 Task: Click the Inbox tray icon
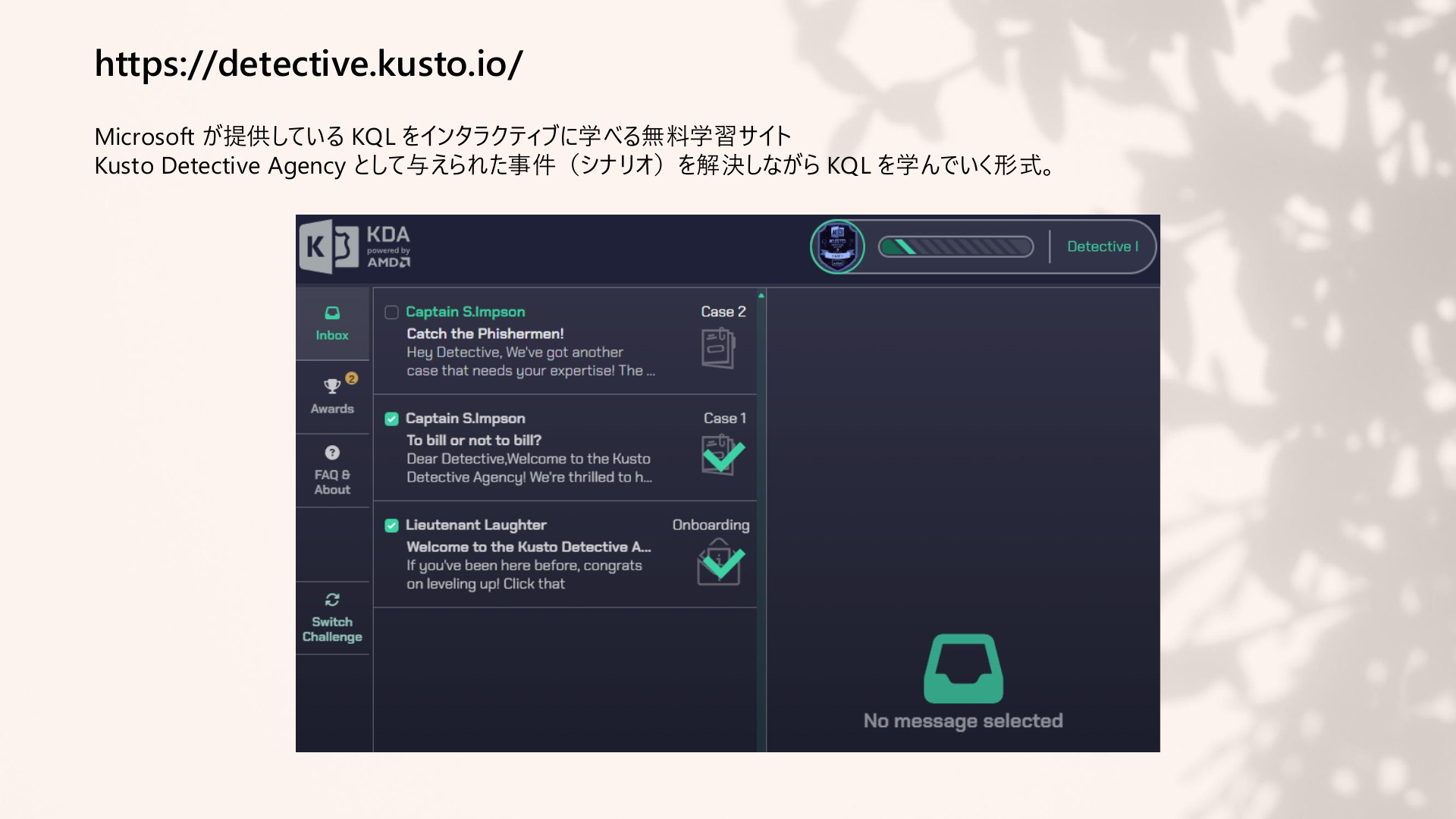[332, 312]
